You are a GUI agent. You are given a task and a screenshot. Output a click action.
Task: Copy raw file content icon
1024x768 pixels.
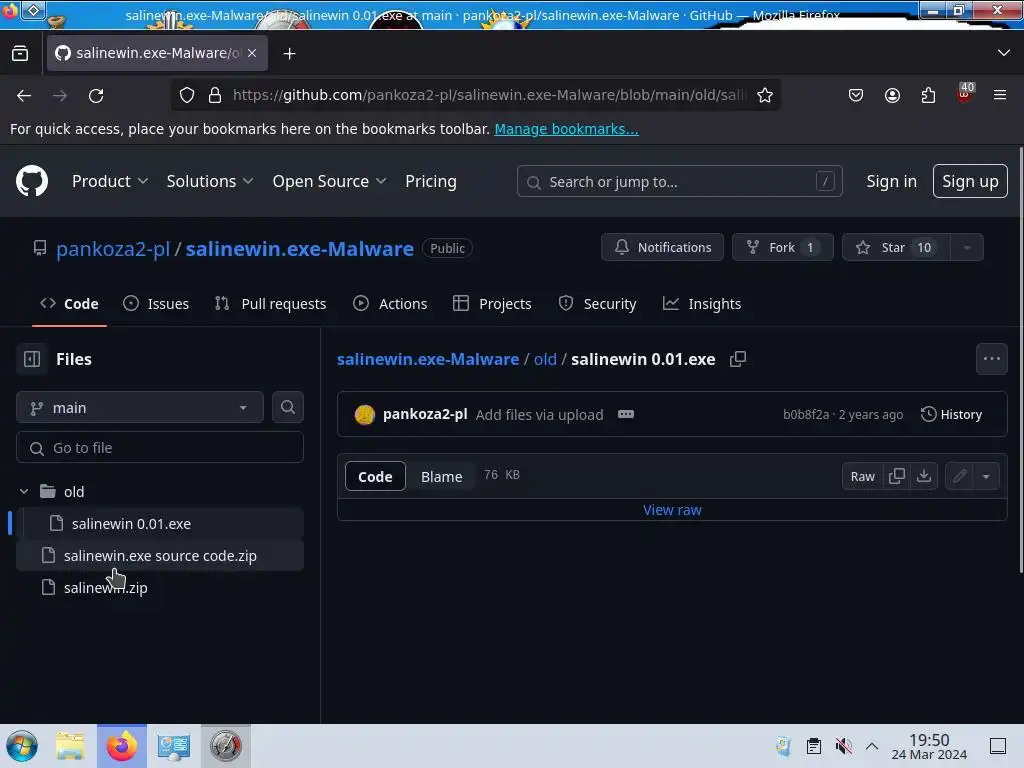coord(897,476)
